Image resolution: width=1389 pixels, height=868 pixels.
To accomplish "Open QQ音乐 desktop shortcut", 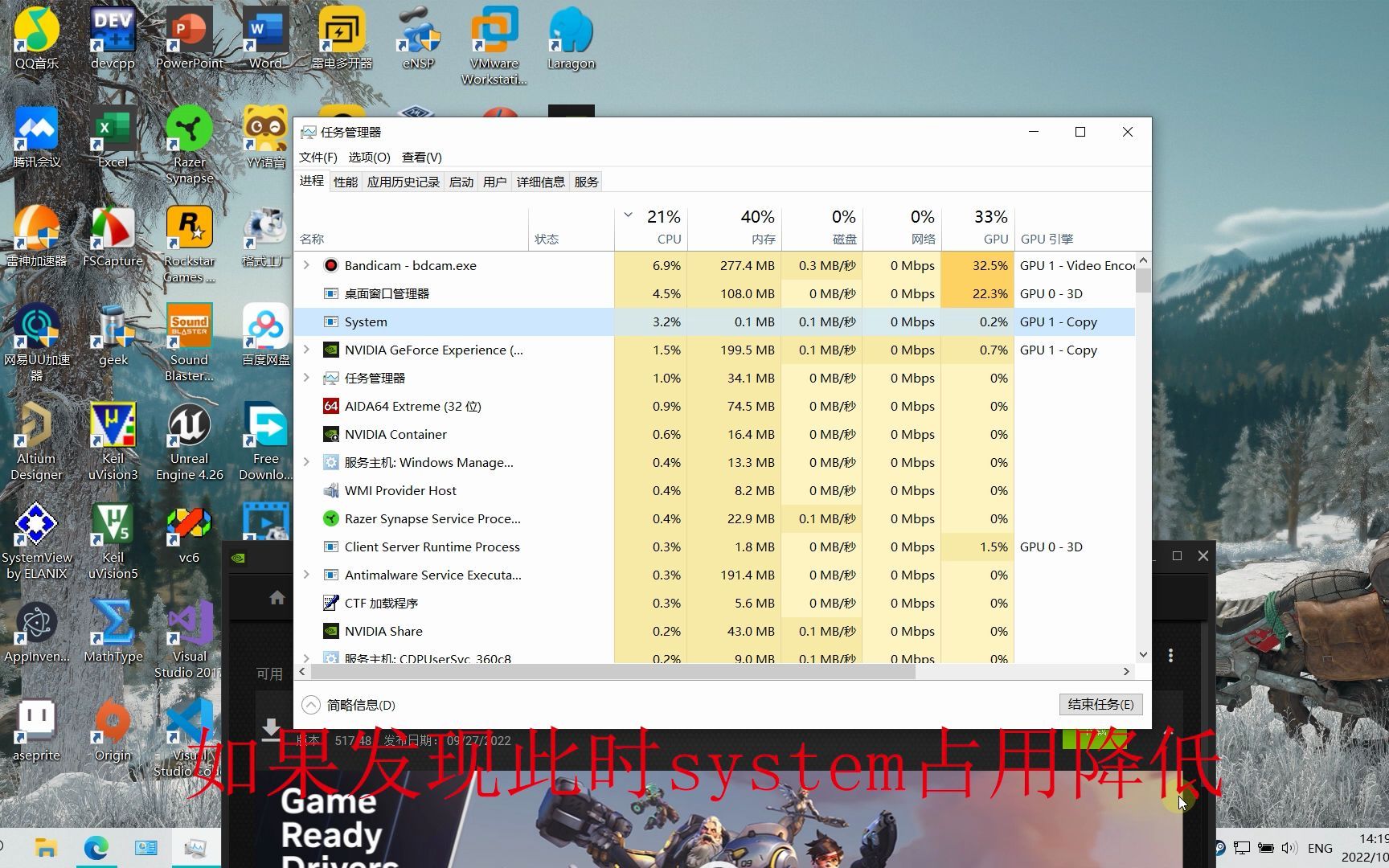I will [x=36, y=38].
